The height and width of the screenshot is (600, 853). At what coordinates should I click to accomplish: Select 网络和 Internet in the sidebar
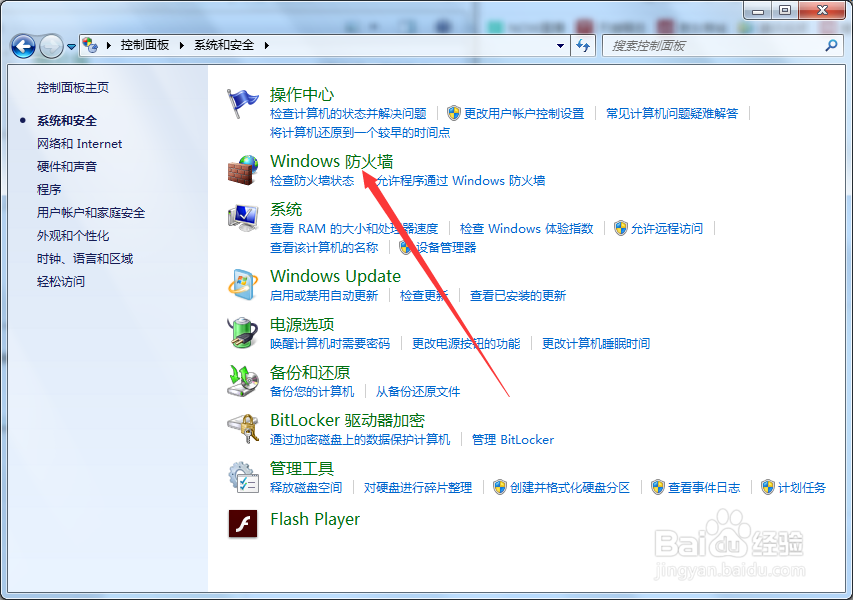coord(78,143)
